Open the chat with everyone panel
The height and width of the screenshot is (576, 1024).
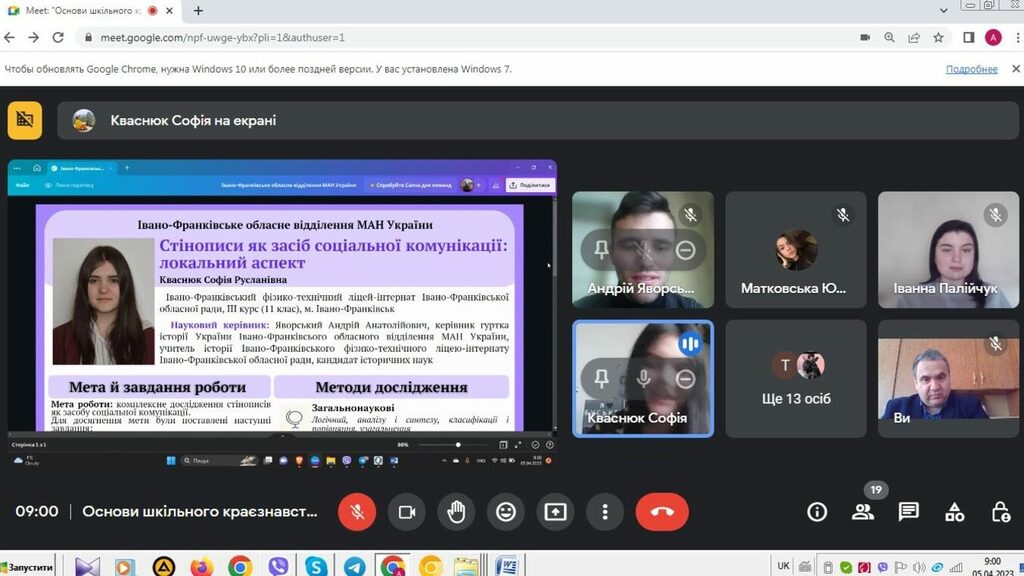coord(908,512)
